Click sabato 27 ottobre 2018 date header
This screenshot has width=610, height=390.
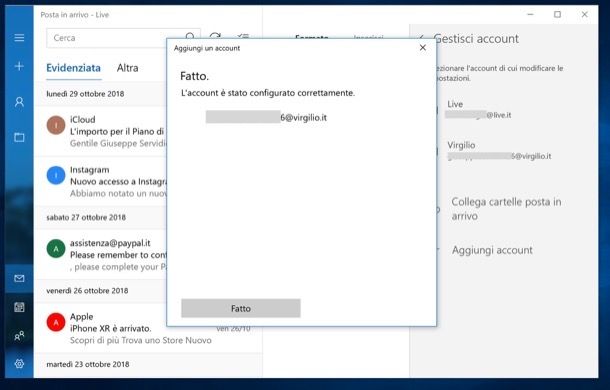tap(86, 217)
